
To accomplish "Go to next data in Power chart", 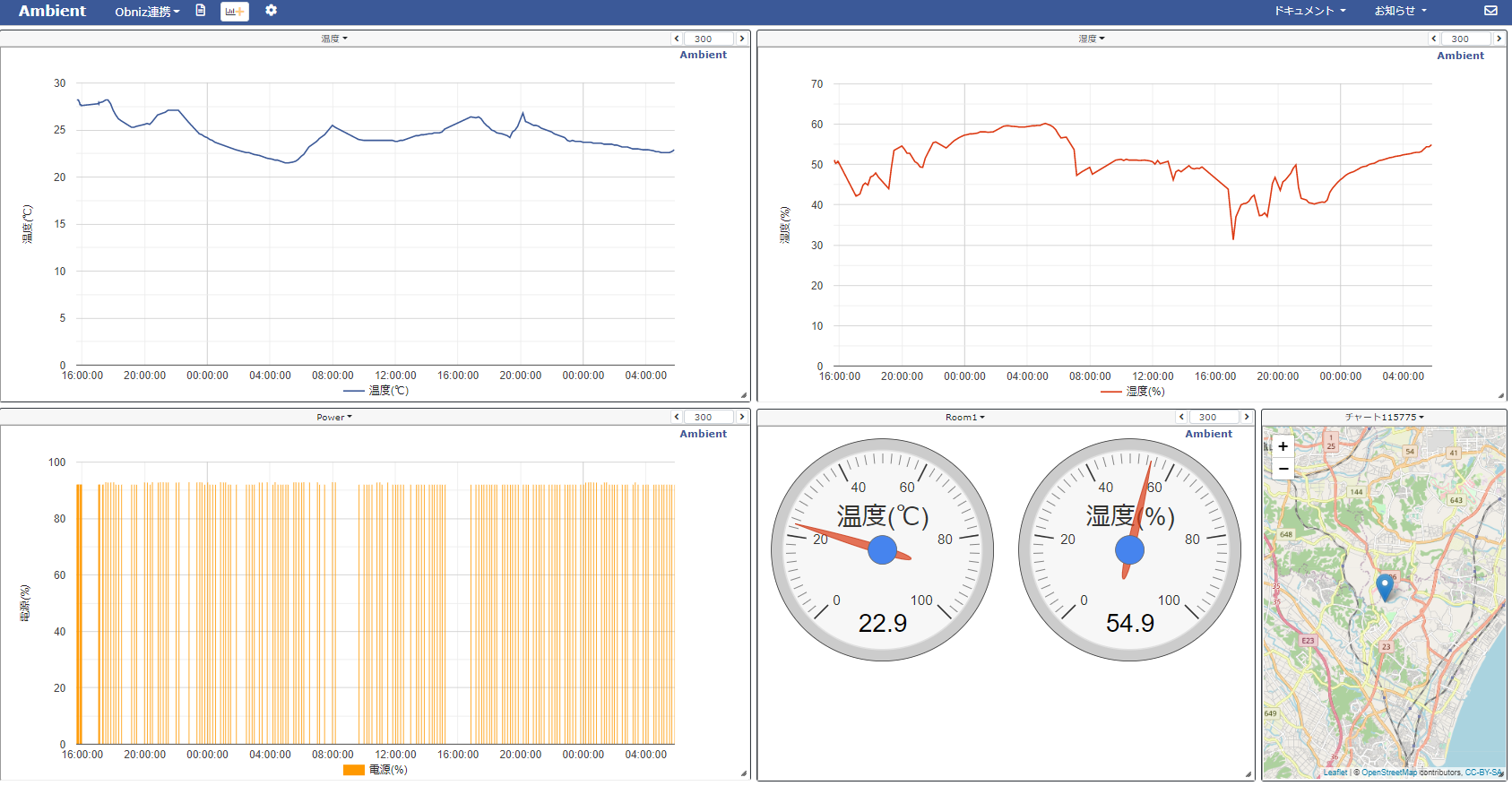I will pos(742,417).
